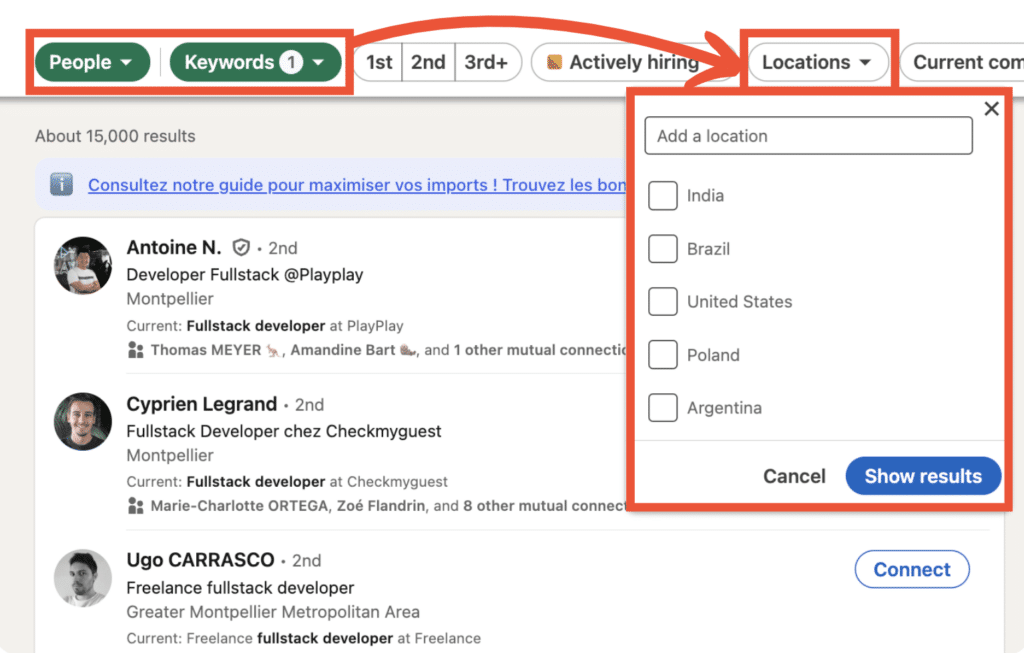Check the India location checkbox
1024x653 pixels.
[x=663, y=196]
